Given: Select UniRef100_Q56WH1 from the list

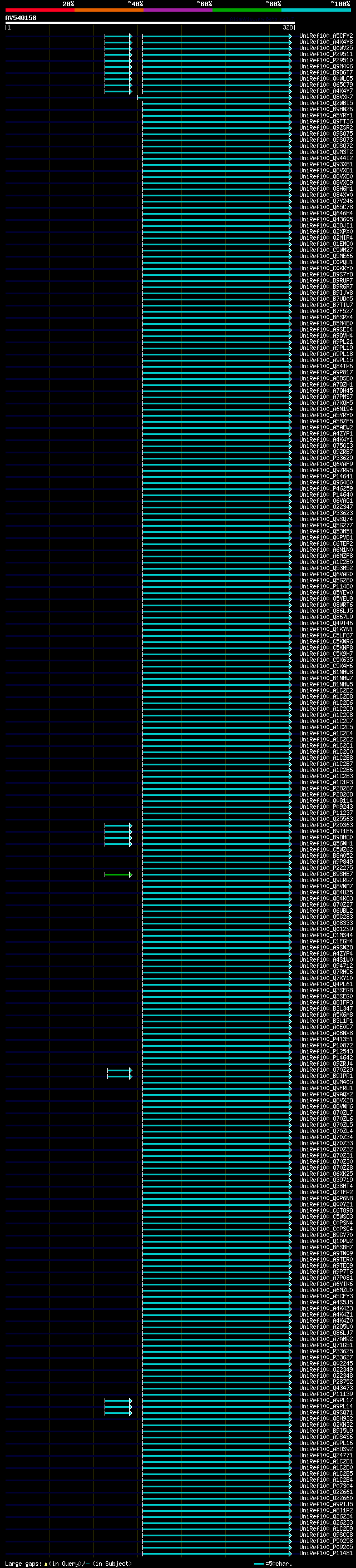Looking at the screenshot, I should (x=326, y=844).
